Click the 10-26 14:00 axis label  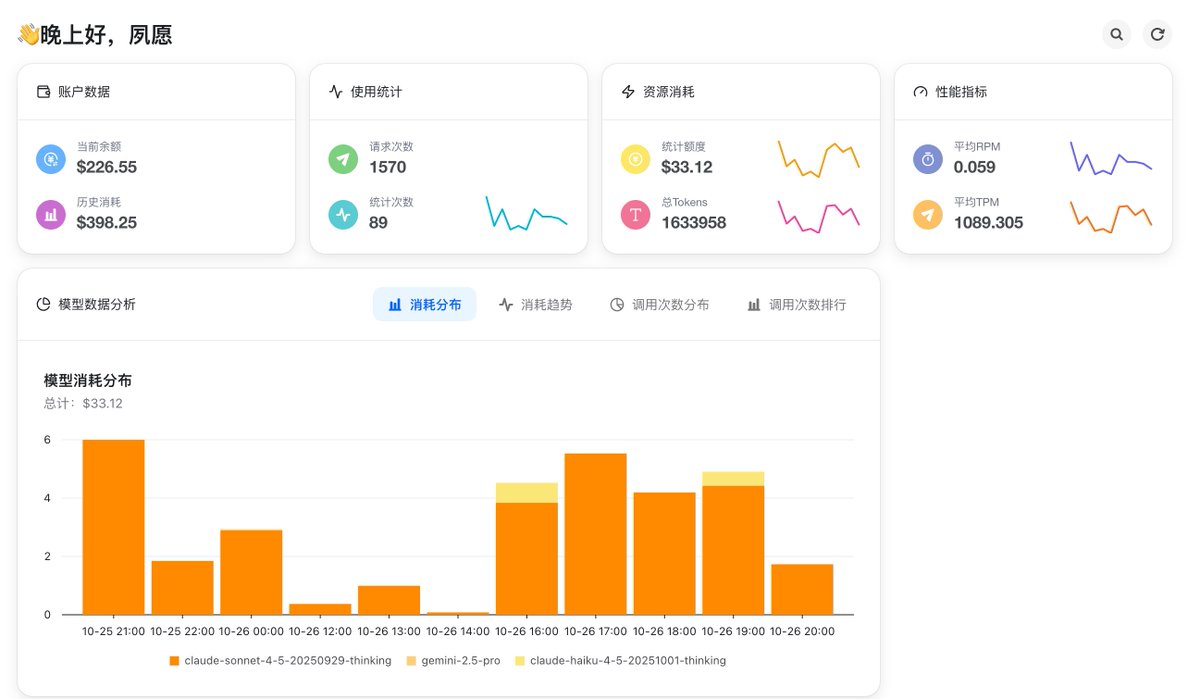pos(458,632)
